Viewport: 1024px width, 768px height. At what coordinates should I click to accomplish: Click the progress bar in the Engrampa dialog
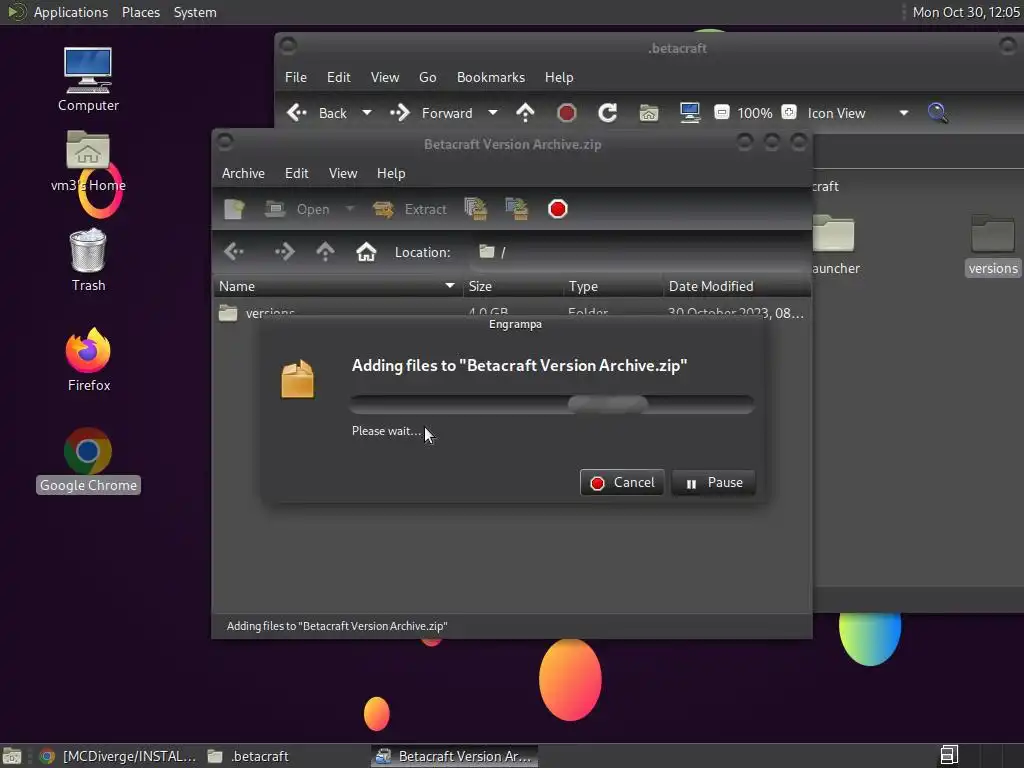552,404
